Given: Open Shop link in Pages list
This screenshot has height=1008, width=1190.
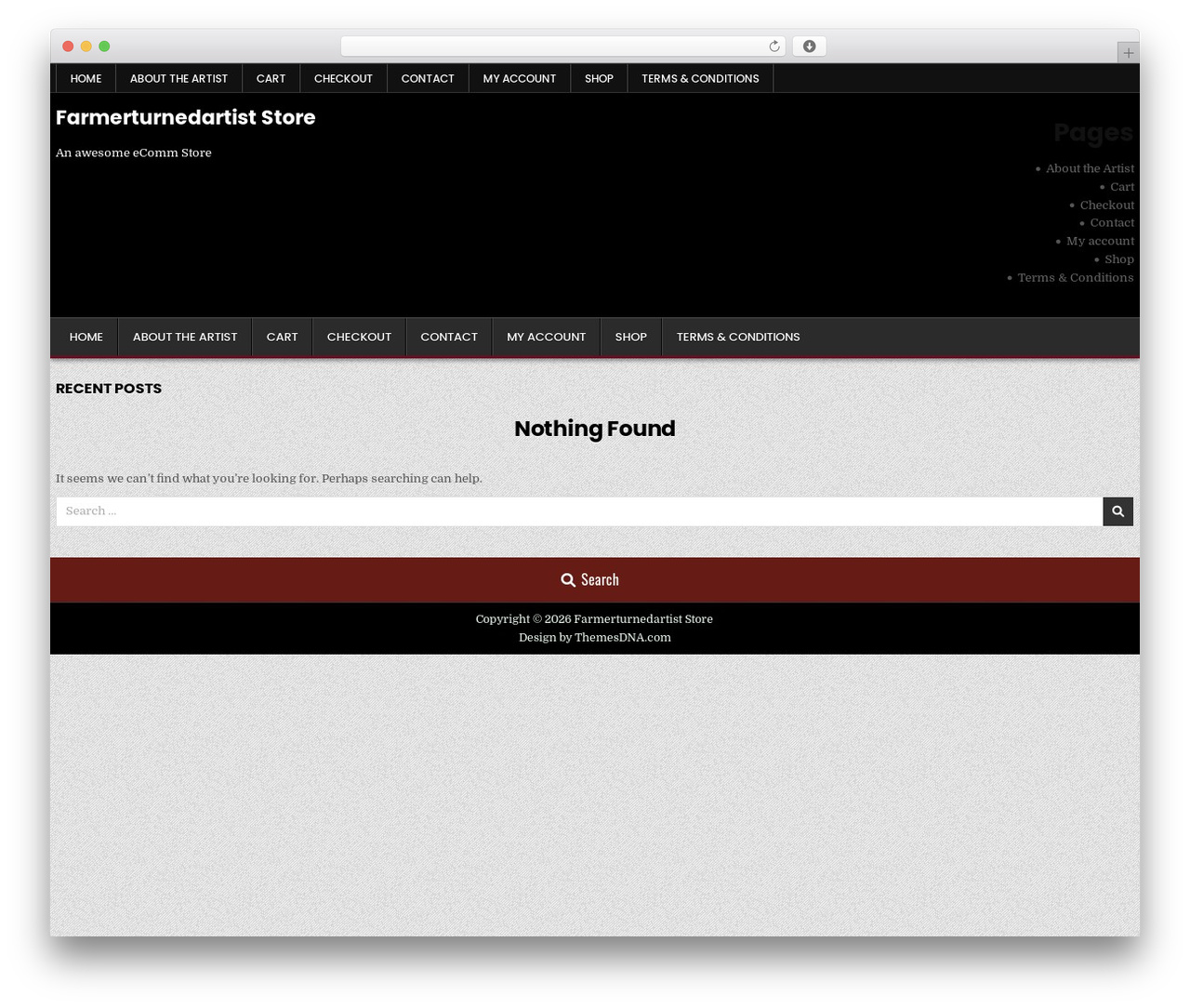Looking at the screenshot, I should 1119,259.
